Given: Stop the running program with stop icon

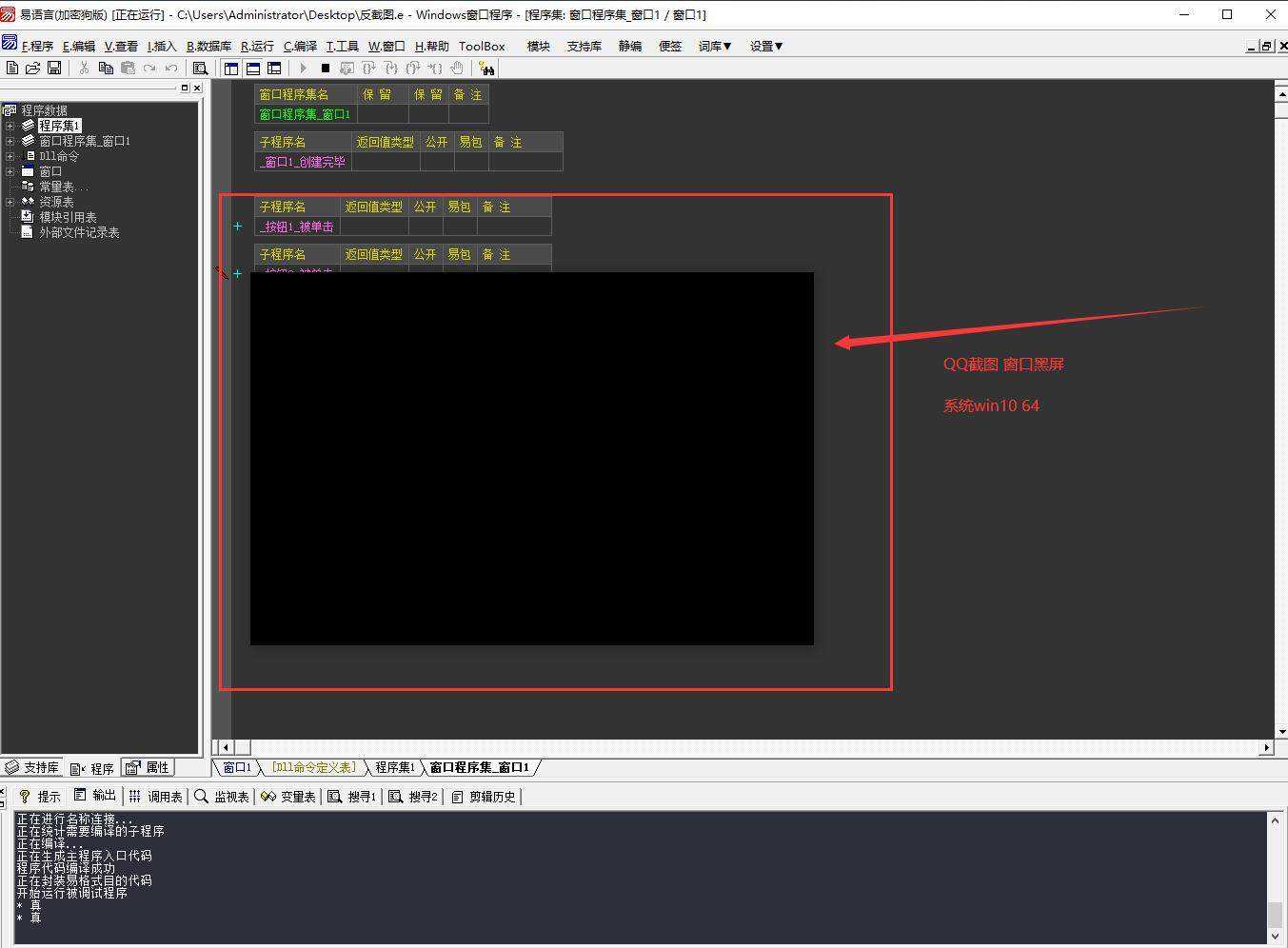Looking at the screenshot, I should 325,68.
